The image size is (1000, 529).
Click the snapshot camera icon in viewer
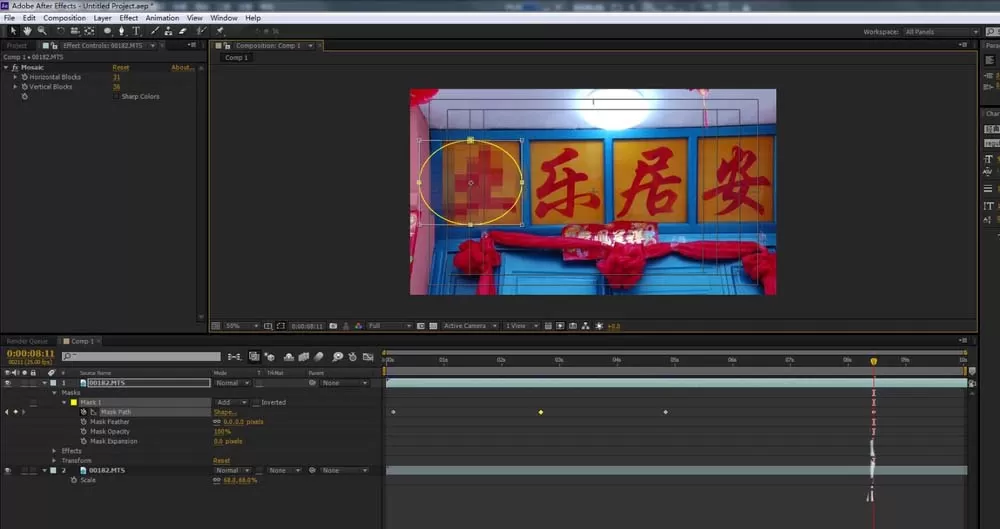333,326
